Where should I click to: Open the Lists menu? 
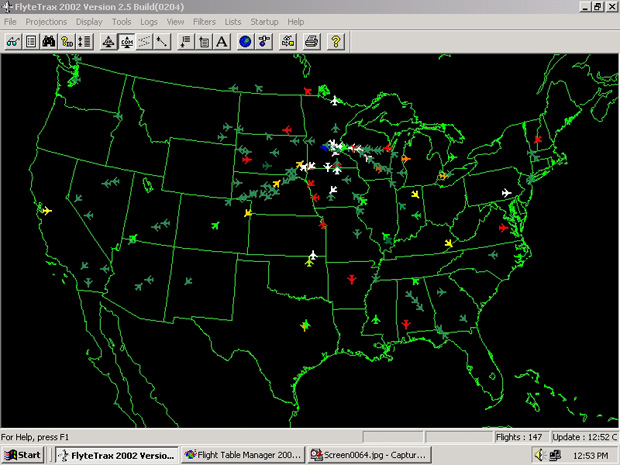[x=233, y=22]
